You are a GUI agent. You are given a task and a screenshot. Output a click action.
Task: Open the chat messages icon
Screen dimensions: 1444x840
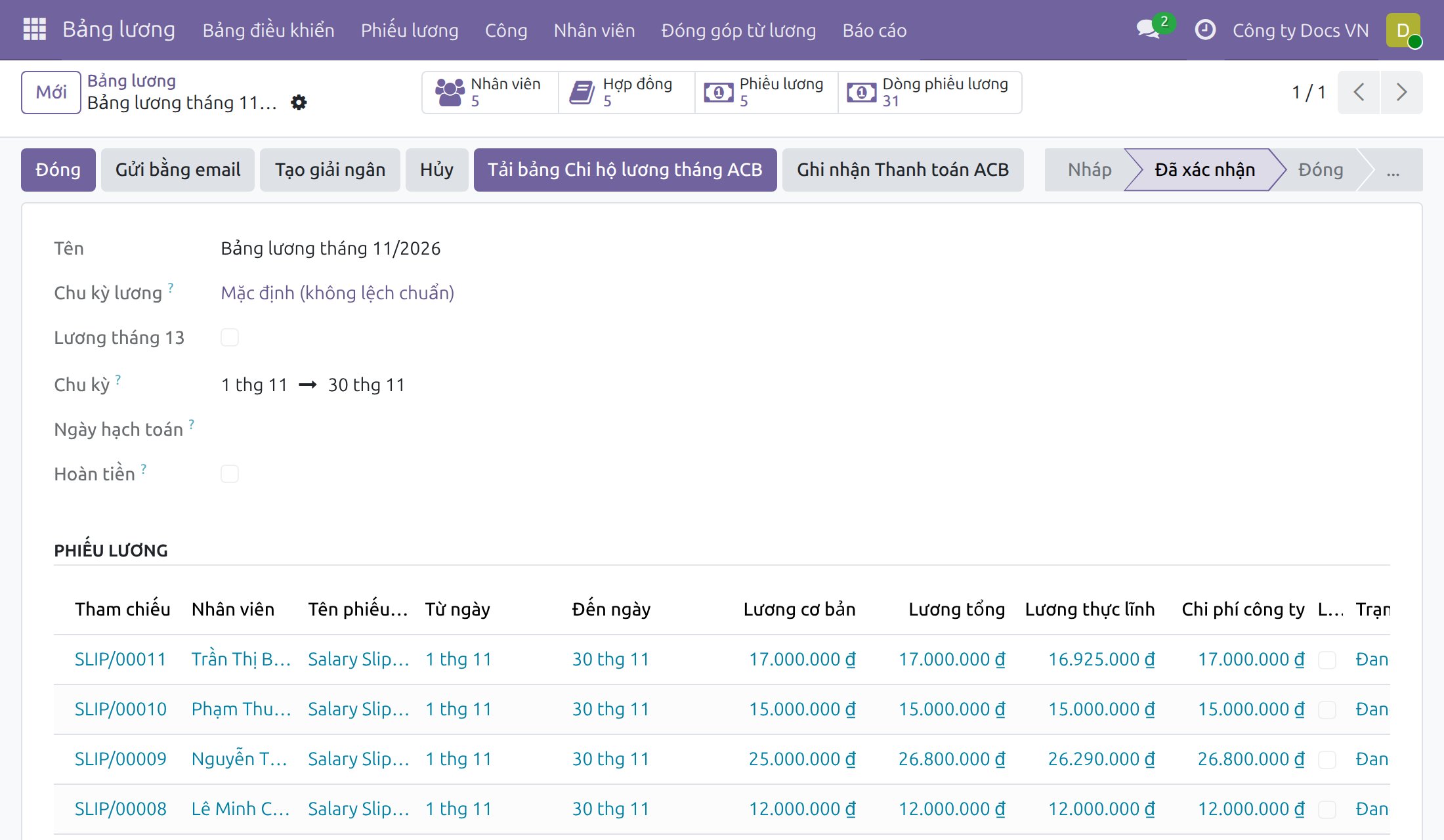coord(1149,30)
